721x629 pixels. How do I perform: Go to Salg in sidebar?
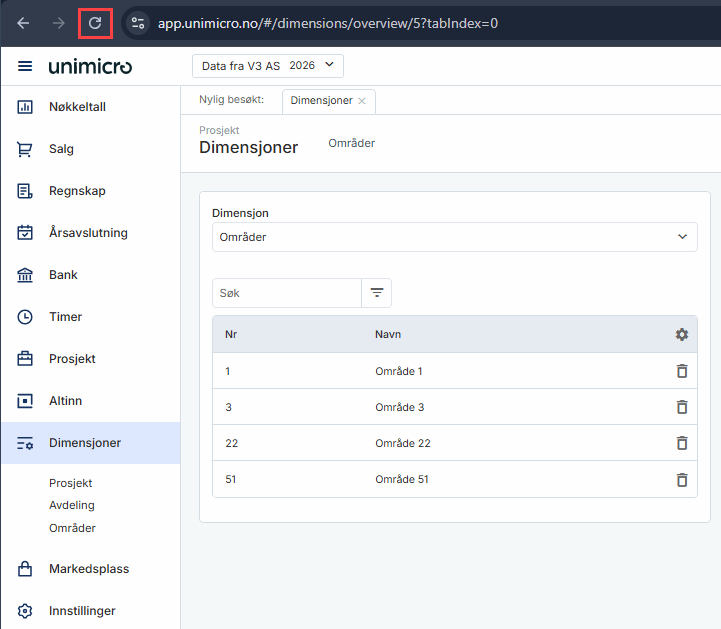[61, 149]
